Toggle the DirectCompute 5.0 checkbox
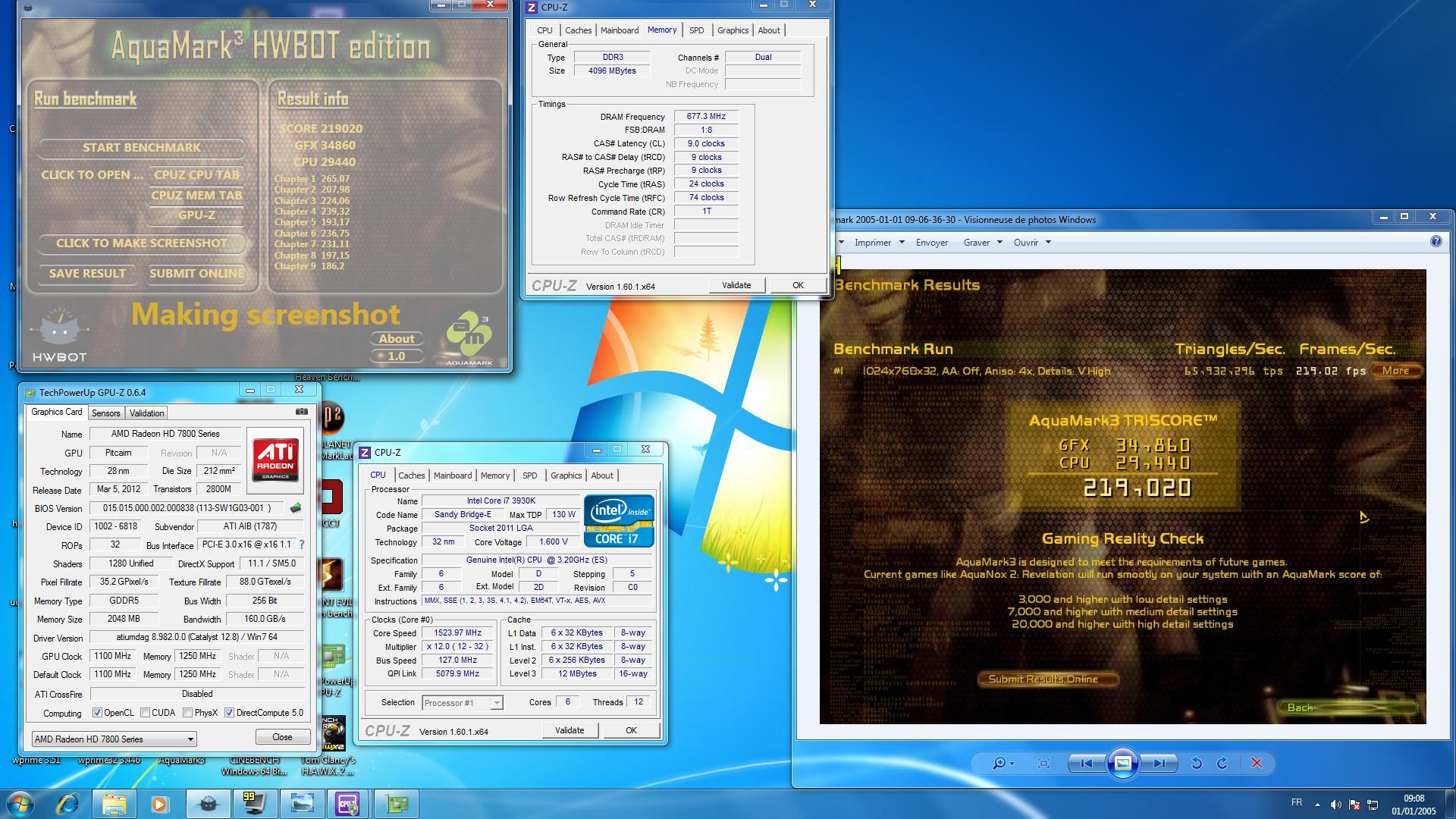 (x=229, y=713)
